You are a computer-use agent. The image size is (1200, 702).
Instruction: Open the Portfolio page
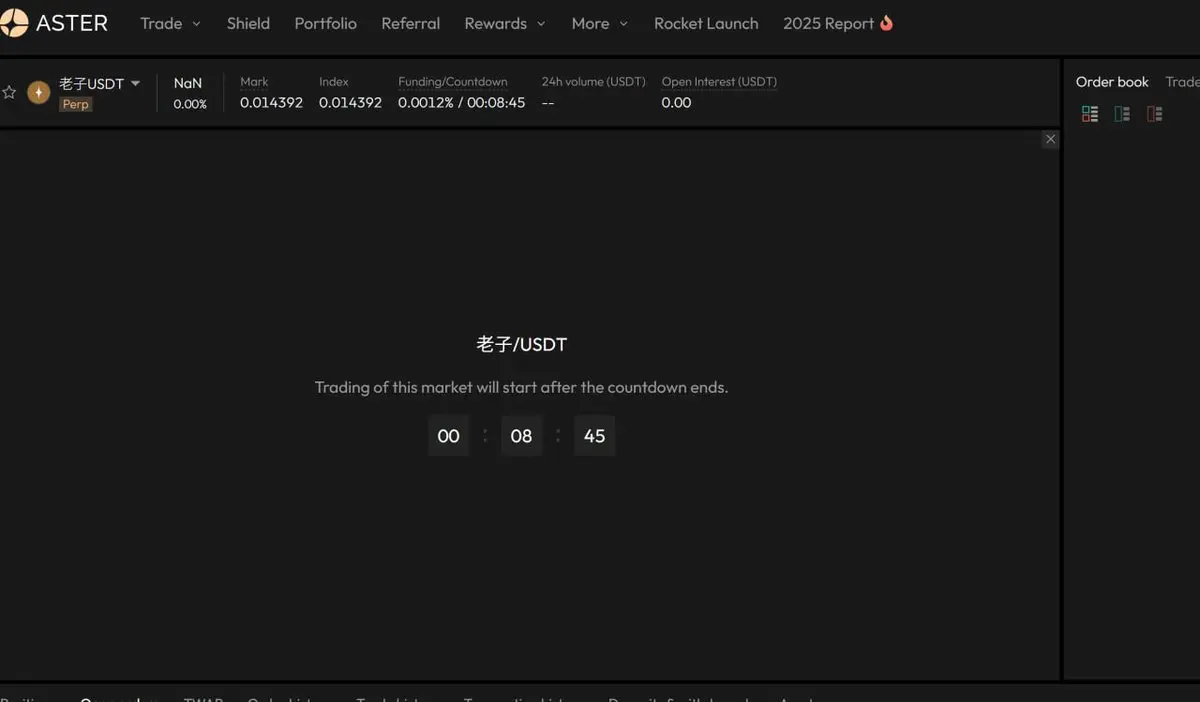[x=325, y=23]
